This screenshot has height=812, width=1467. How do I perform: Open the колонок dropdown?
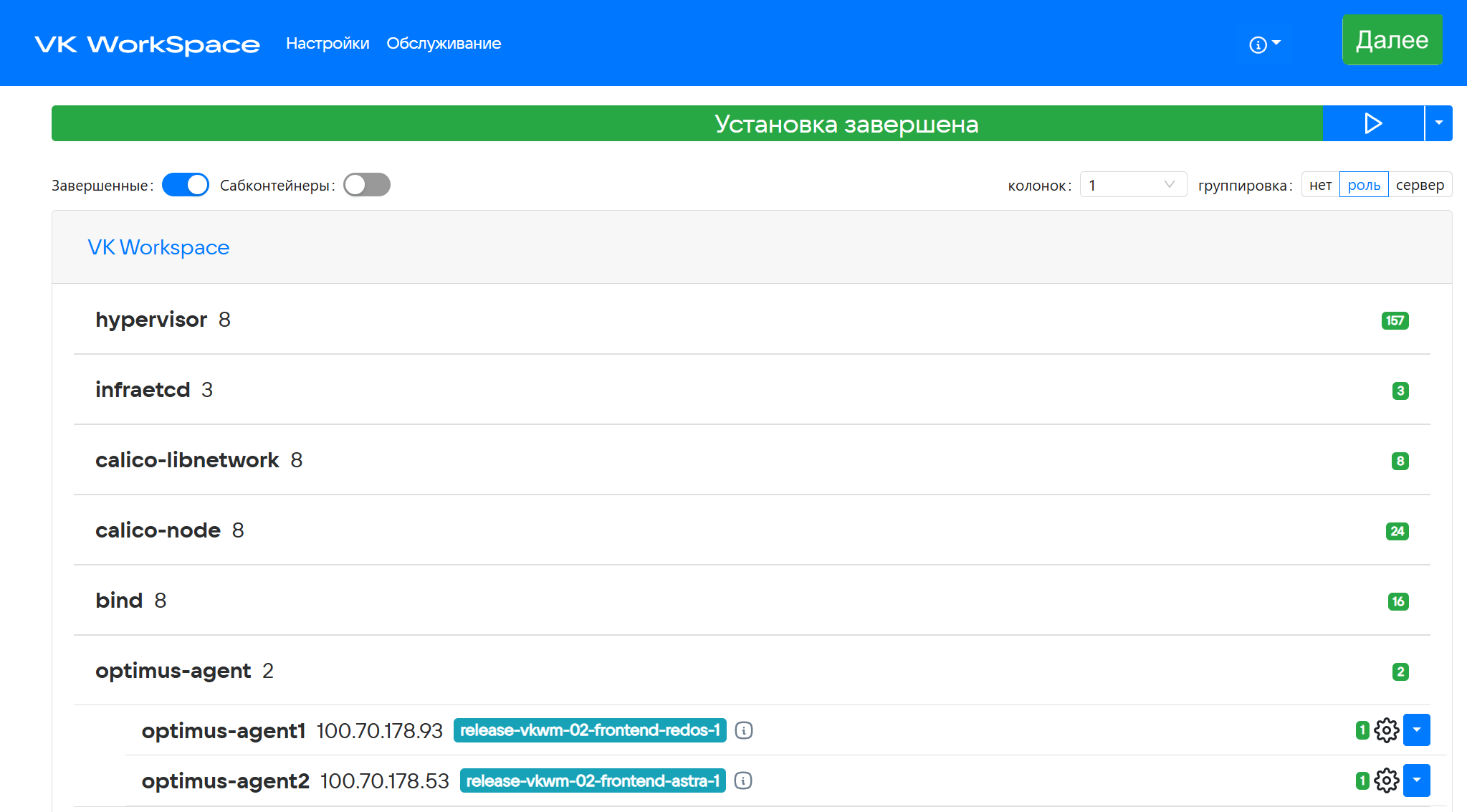pos(1133,185)
